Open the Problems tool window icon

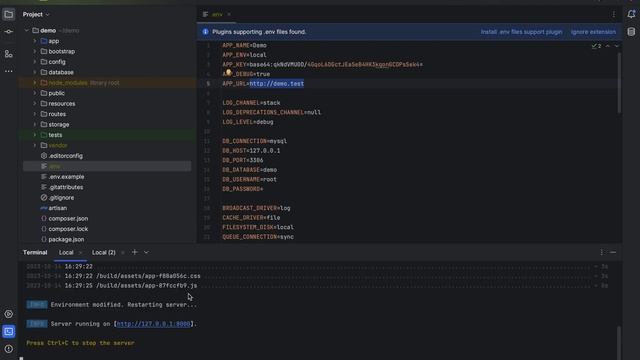pyautogui.click(x=9, y=349)
